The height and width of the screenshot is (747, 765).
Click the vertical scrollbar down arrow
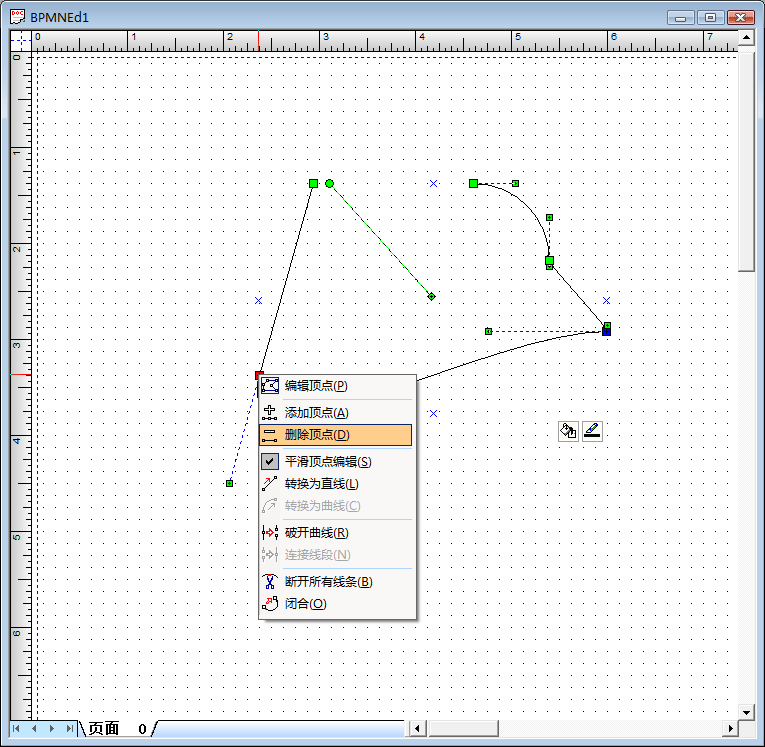pos(746,712)
